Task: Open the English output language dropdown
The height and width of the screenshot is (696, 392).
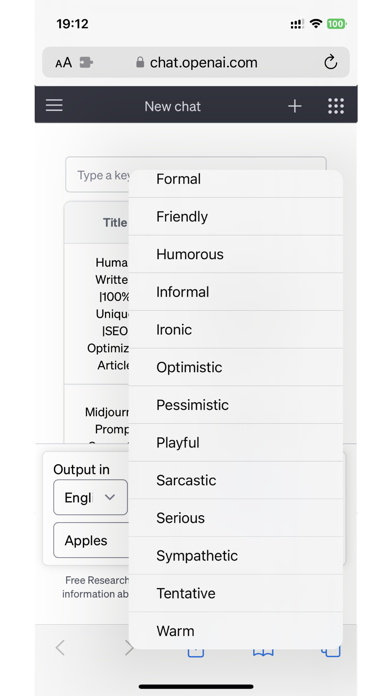Action: [x=91, y=497]
